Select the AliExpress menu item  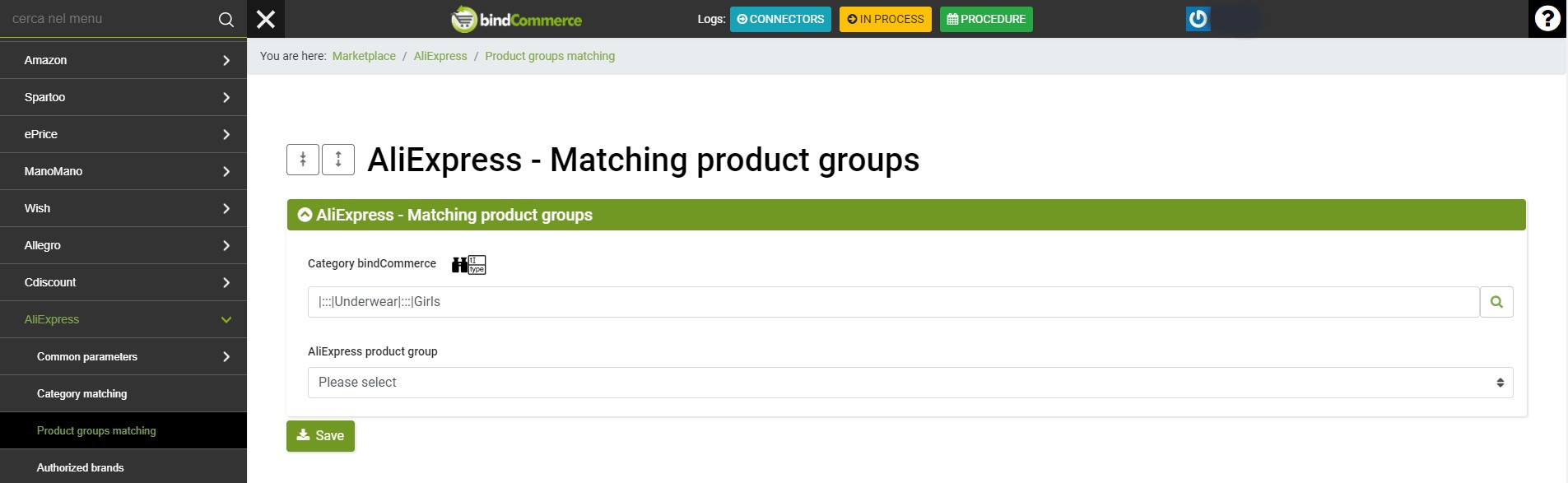point(123,319)
